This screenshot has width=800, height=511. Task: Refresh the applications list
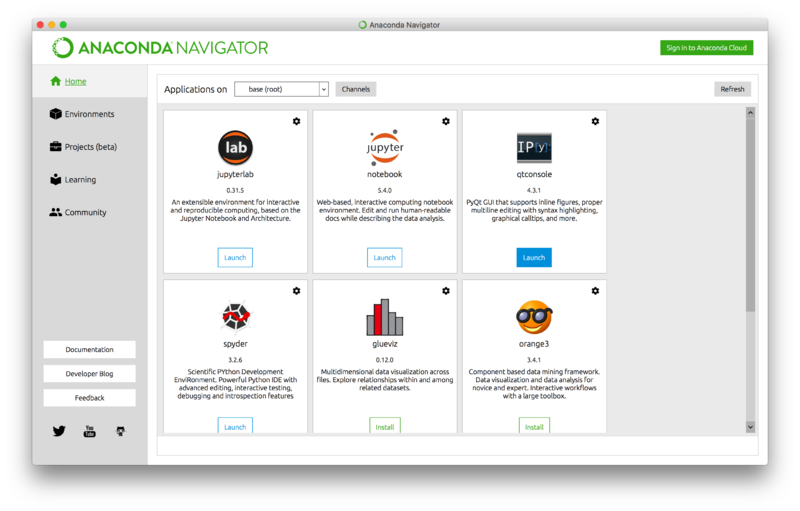[733, 89]
